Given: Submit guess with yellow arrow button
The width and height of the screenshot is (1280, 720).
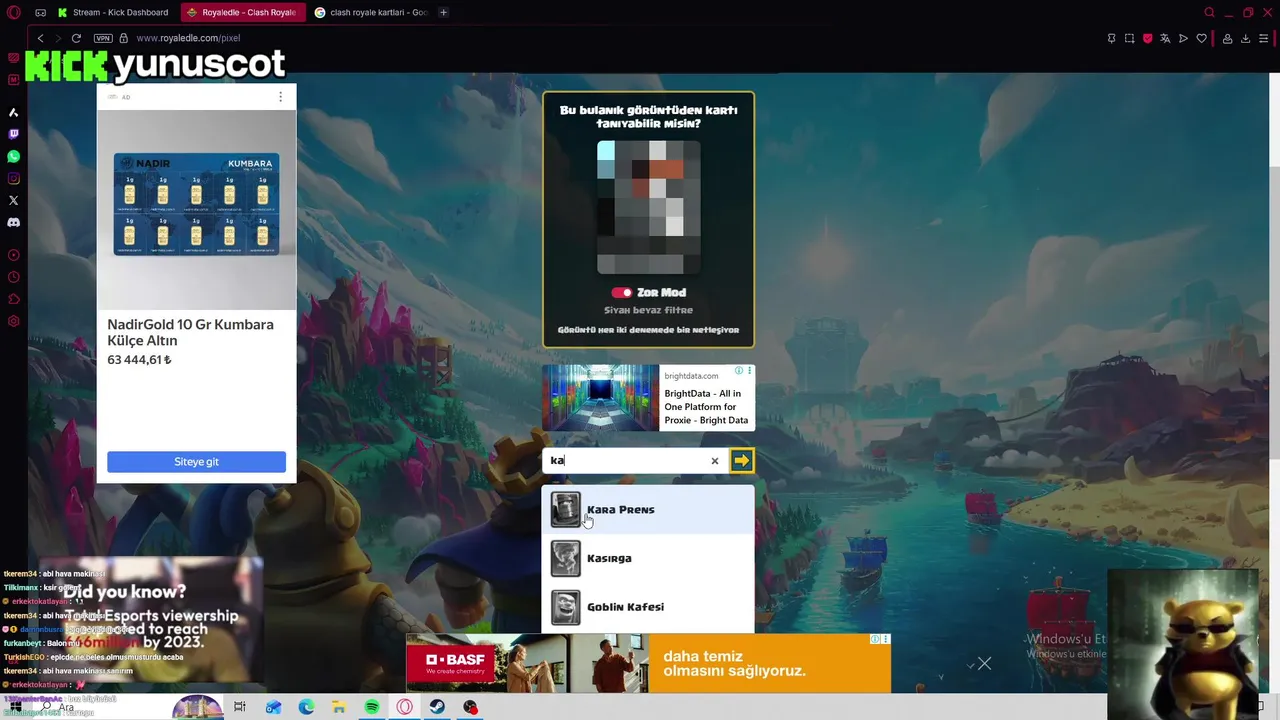Looking at the screenshot, I should pos(741,460).
